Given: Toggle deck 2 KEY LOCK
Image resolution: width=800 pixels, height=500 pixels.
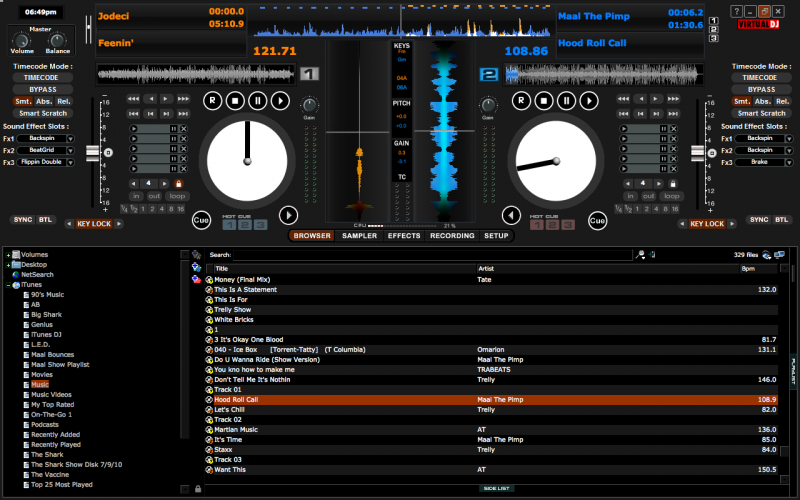Looking at the screenshot, I should tap(707, 223).
